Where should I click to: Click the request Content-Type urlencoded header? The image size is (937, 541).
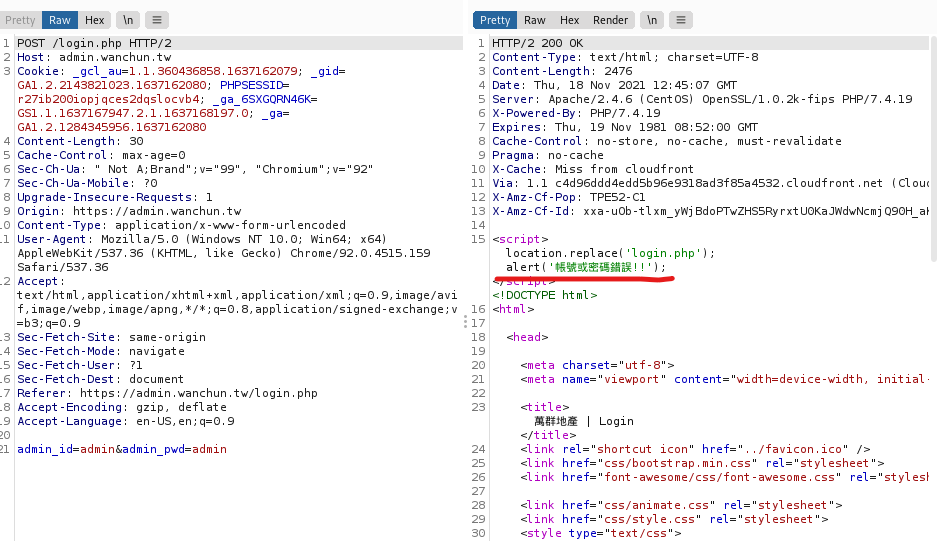tap(181, 225)
